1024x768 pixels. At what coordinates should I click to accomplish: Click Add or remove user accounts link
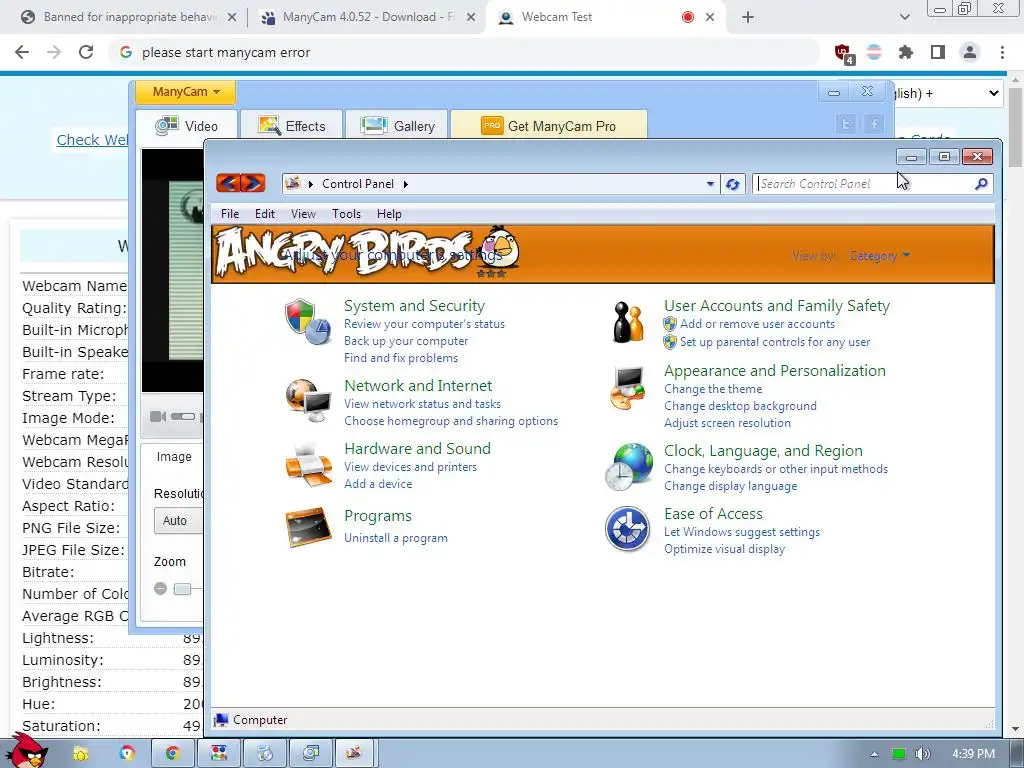point(757,324)
